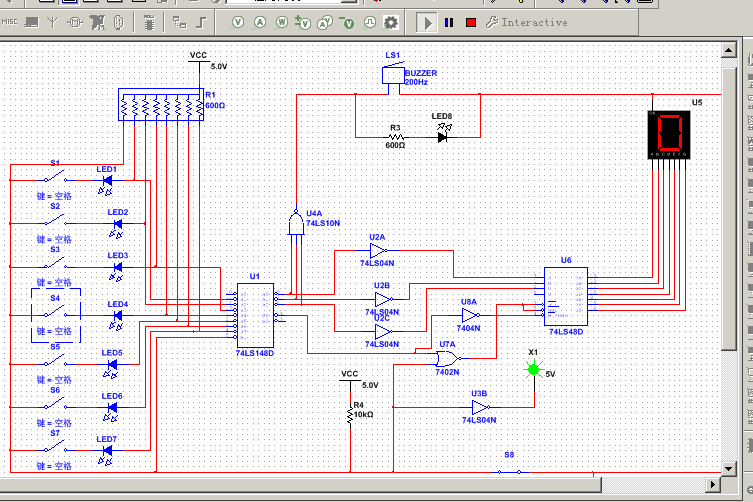Open probe settings gear
This screenshot has height=502, width=753.
click(x=391, y=22)
